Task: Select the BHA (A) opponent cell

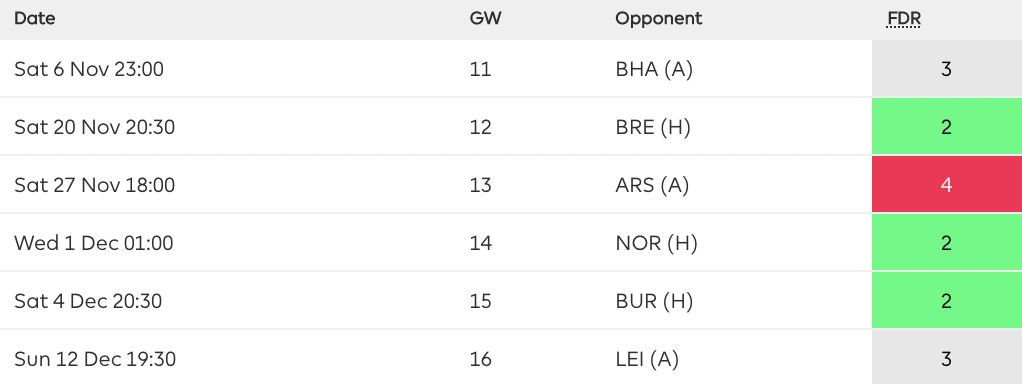Action: click(654, 69)
